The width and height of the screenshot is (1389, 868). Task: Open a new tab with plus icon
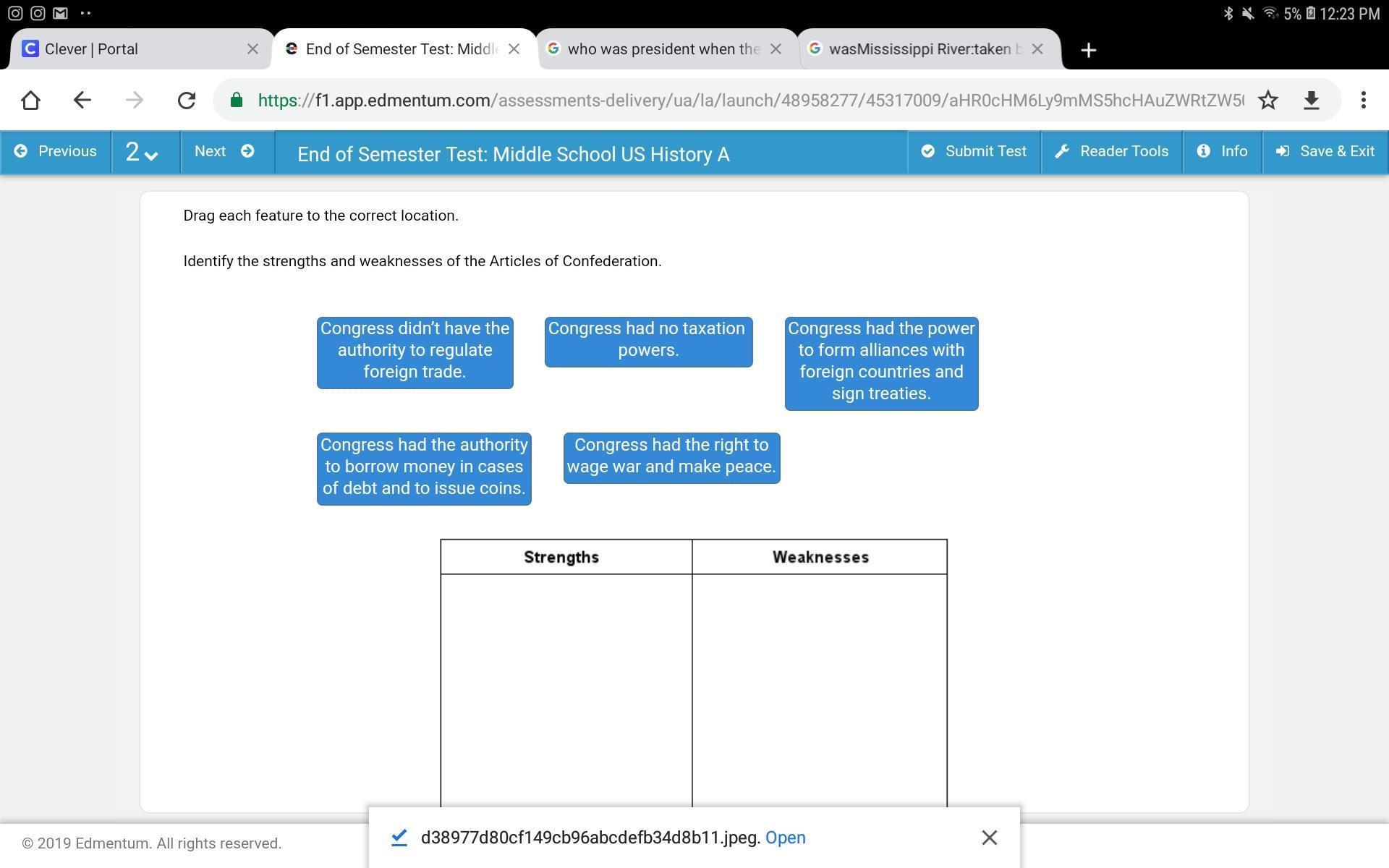1088,50
